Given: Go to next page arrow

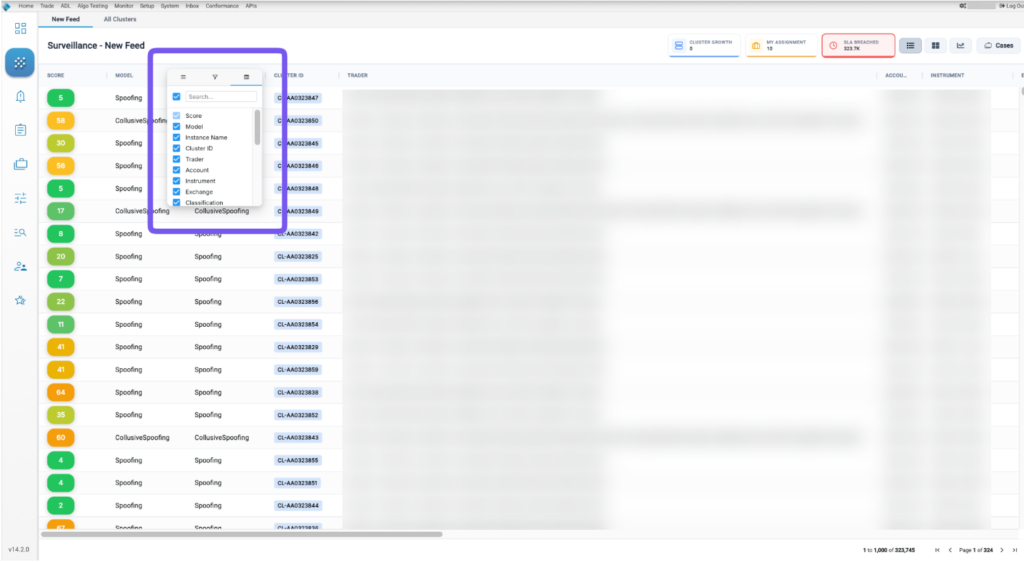Looking at the screenshot, I should pyautogui.click(x=1002, y=550).
